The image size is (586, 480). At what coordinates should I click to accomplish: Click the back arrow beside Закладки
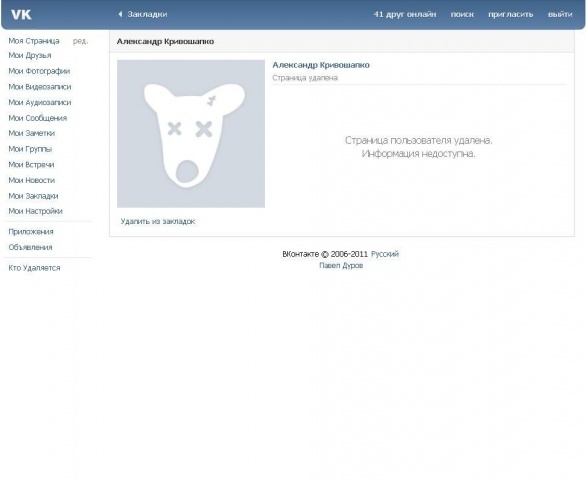(120, 14)
